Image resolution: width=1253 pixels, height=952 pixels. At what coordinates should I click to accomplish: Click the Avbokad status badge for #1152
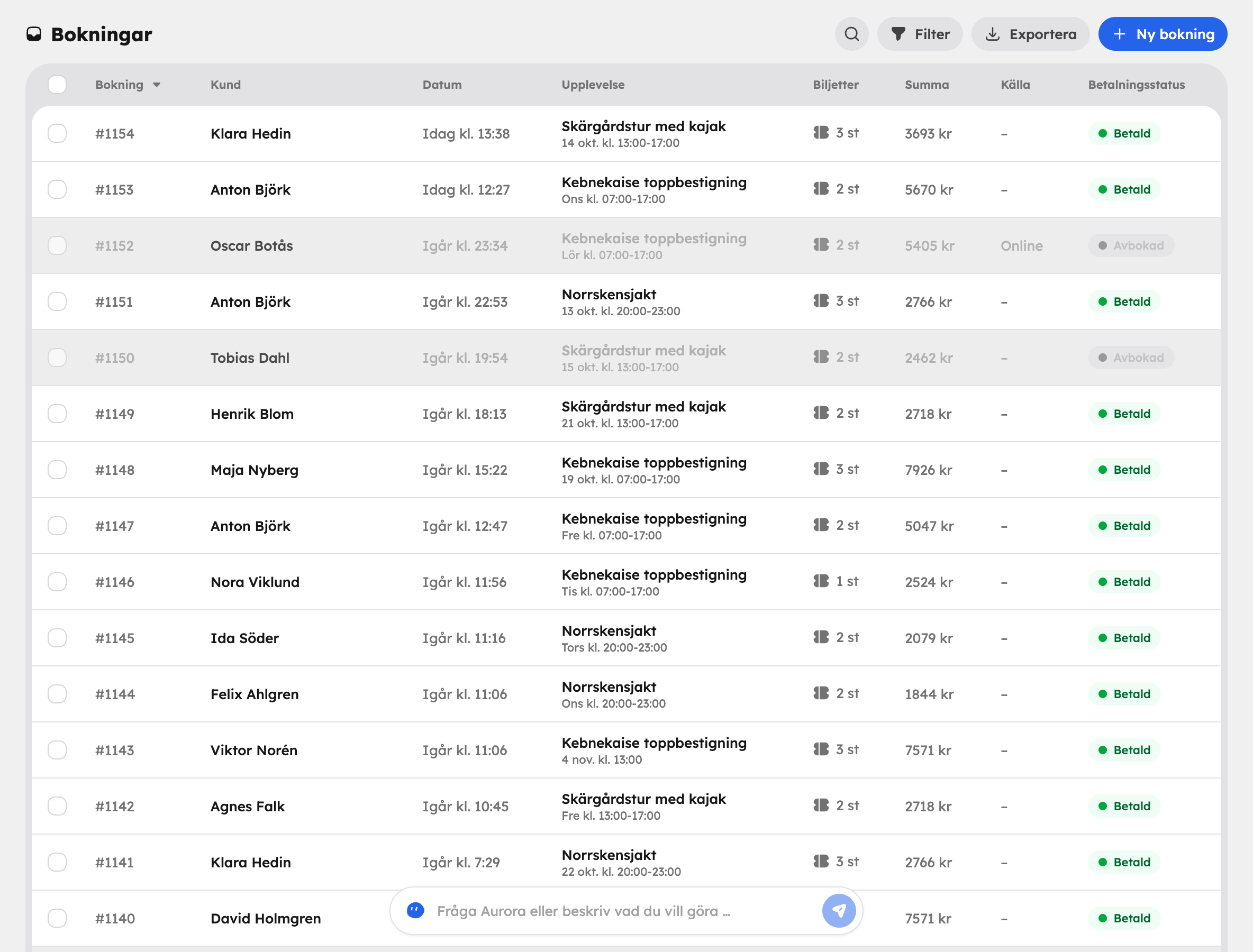(1131, 246)
